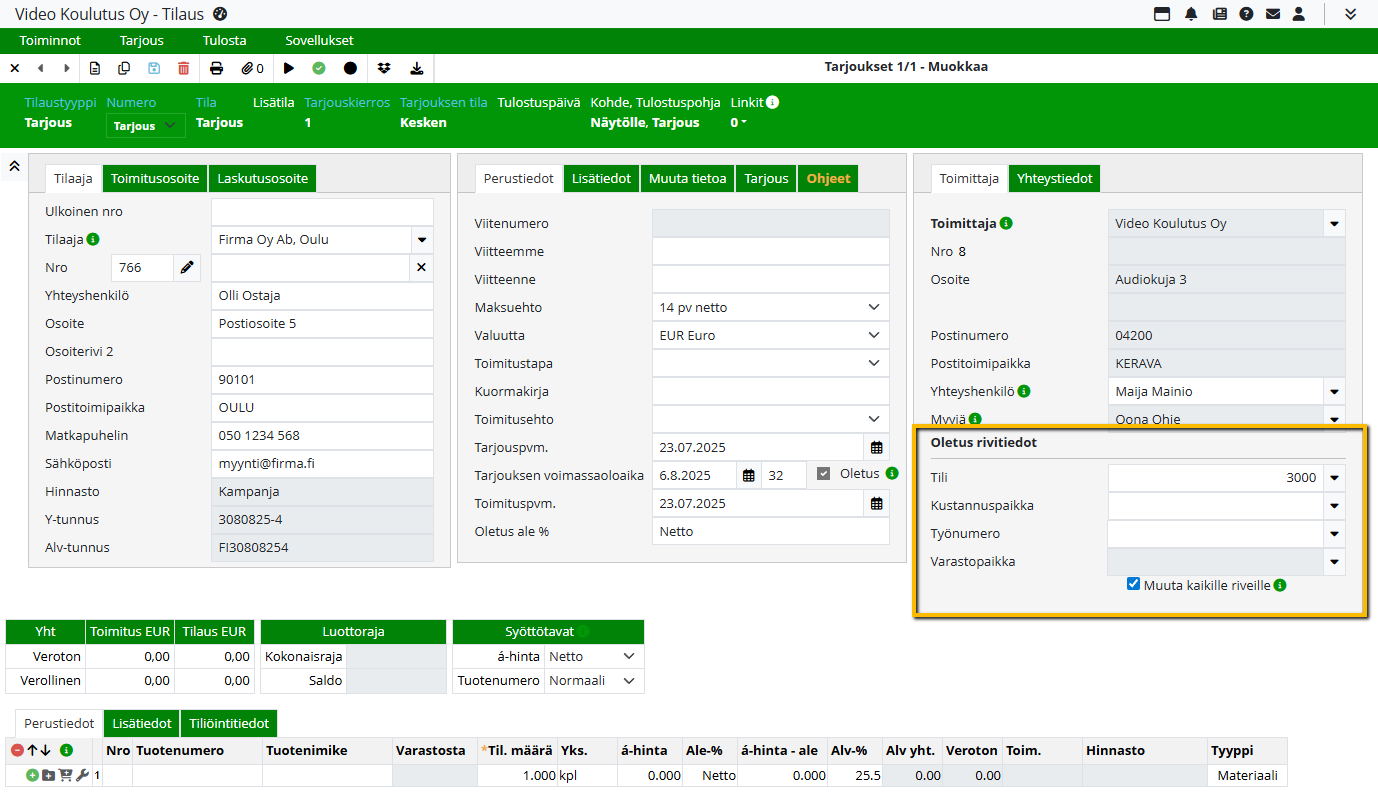Click the notification bell icon
This screenshot has height=809, width=1378.
(1191, 14)
